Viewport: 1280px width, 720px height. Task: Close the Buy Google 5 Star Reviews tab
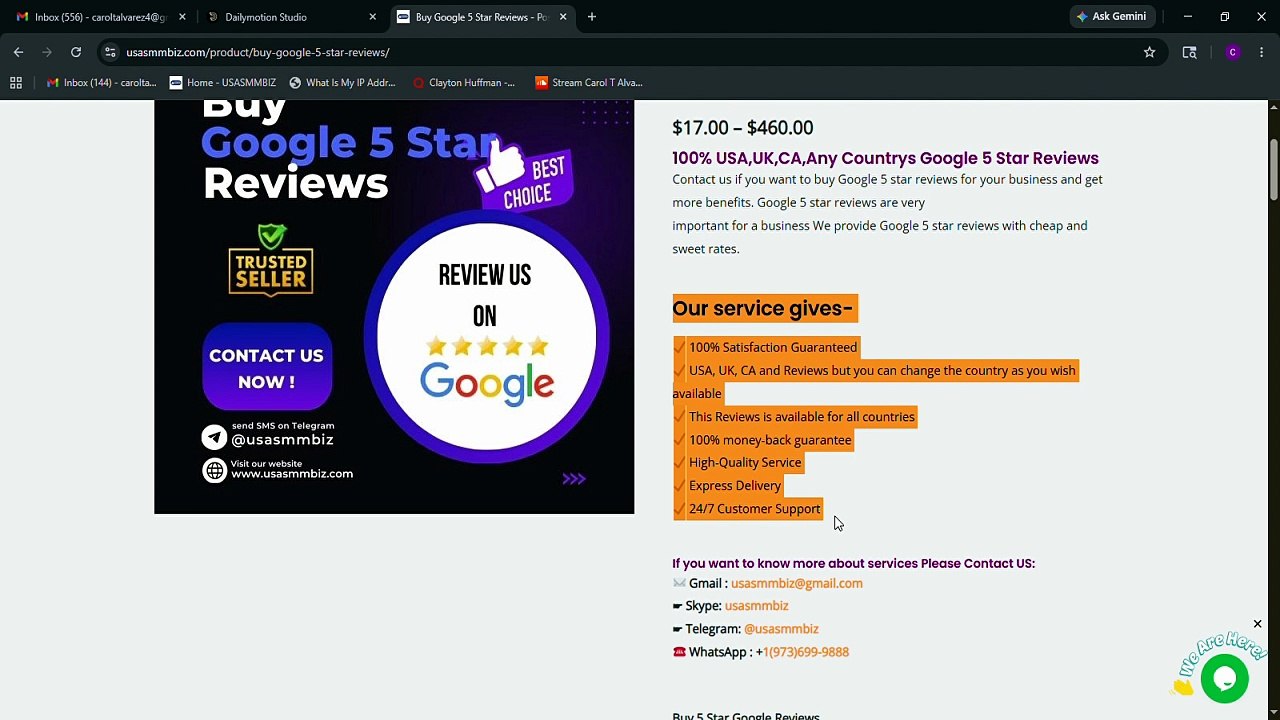pyautogui.click(x=563, y=17)
